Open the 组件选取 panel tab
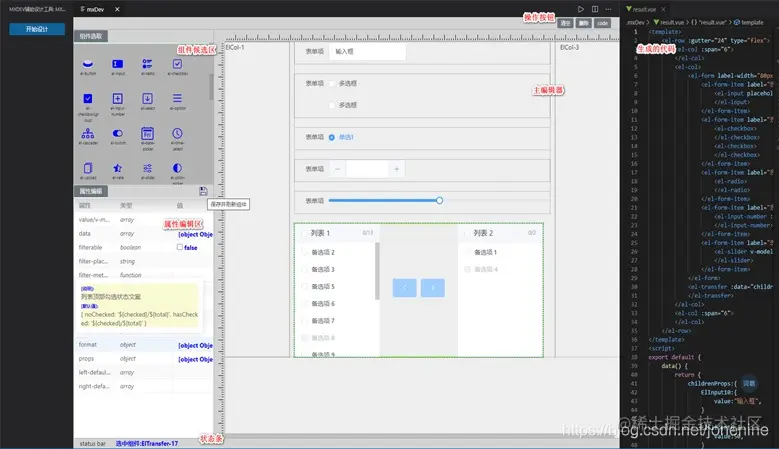This screenshot has width=779, height=449. 91,36
